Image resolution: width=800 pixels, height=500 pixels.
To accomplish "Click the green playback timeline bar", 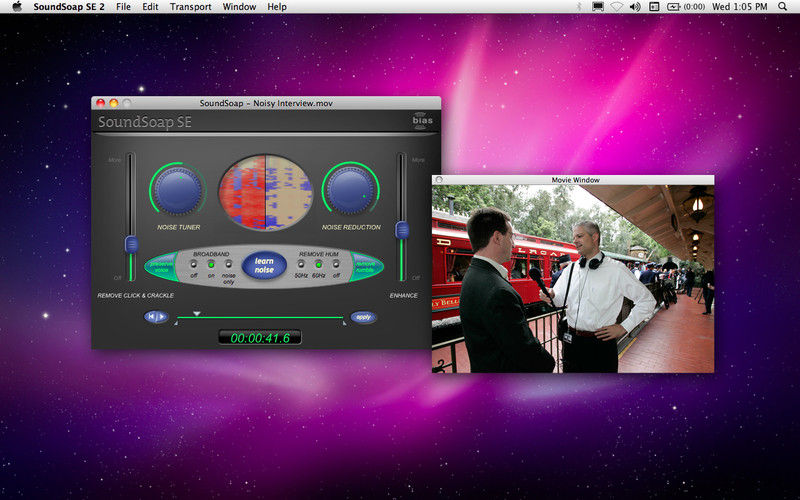I will [x=260, y=317].
